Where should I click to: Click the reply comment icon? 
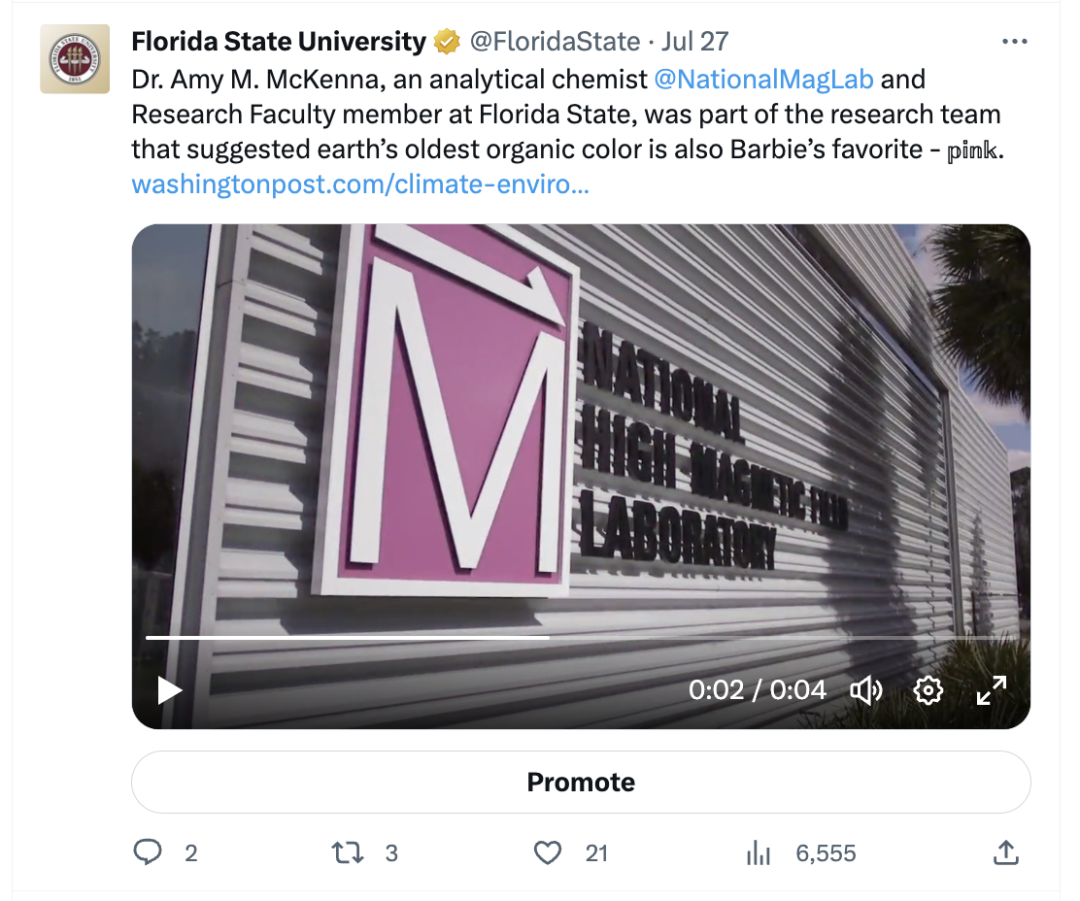pos(150,853)
